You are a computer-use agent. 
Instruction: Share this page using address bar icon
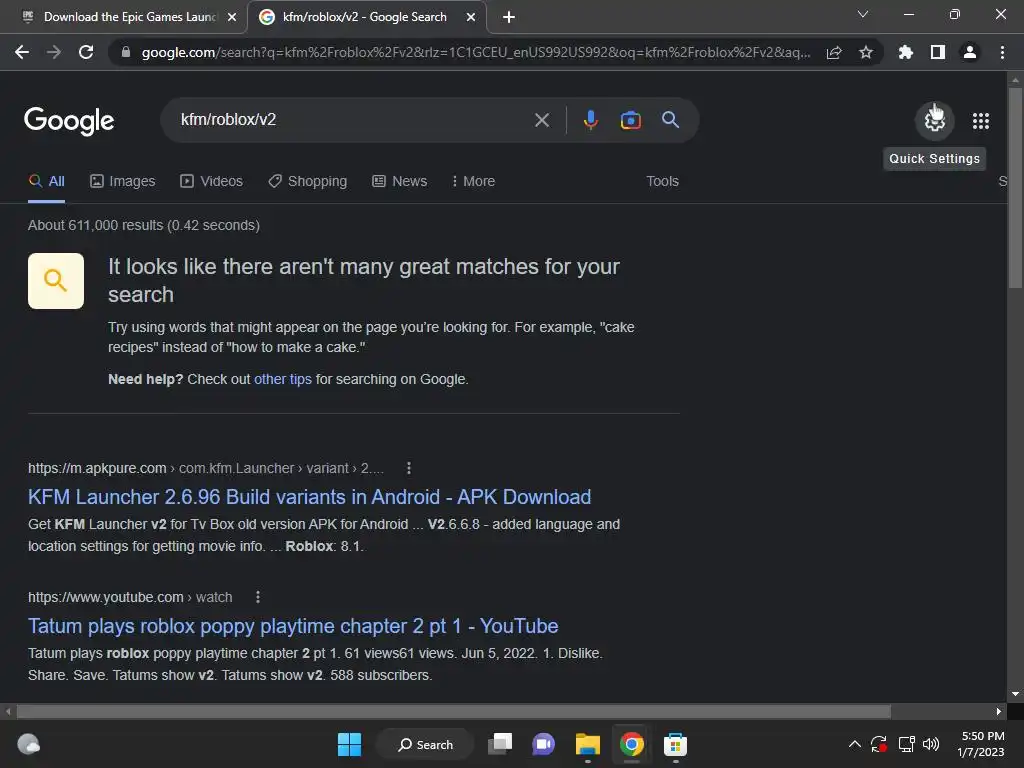(x=834, y=52)
